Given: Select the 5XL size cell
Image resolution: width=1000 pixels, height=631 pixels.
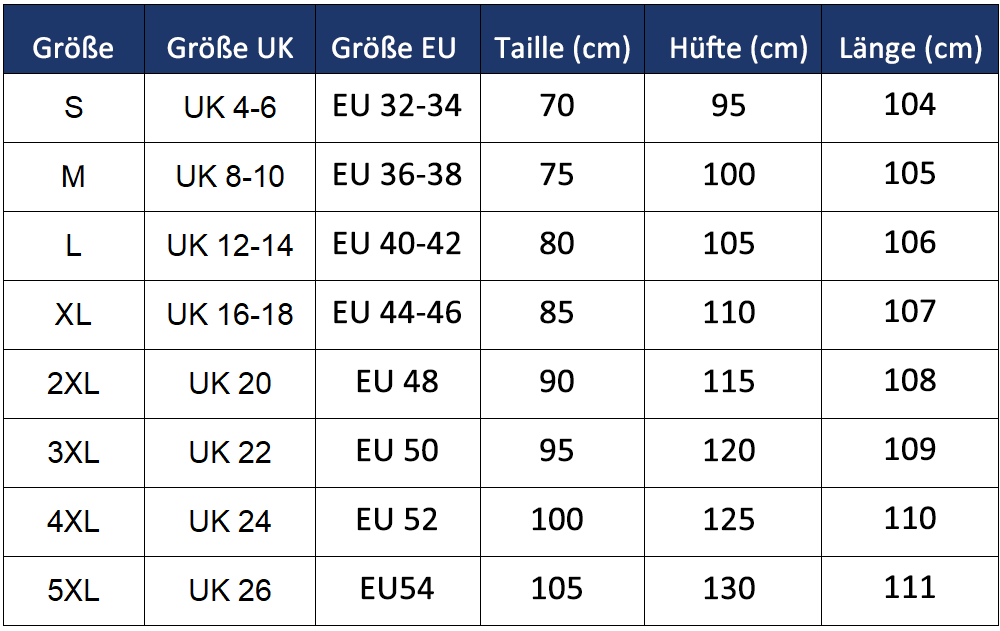Looking at the screenshot, I should pos(73,591).
